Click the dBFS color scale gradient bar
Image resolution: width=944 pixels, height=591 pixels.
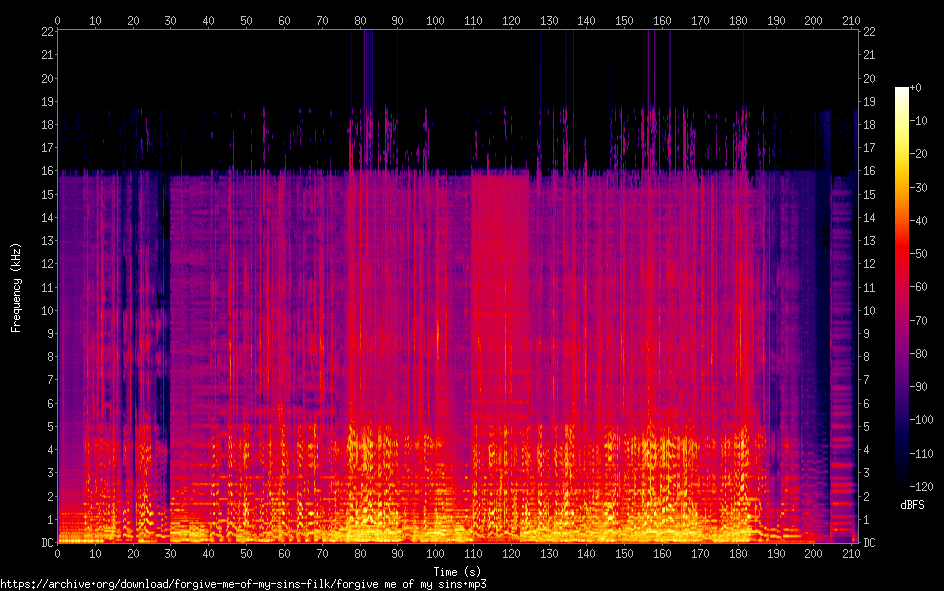(901, 286)
